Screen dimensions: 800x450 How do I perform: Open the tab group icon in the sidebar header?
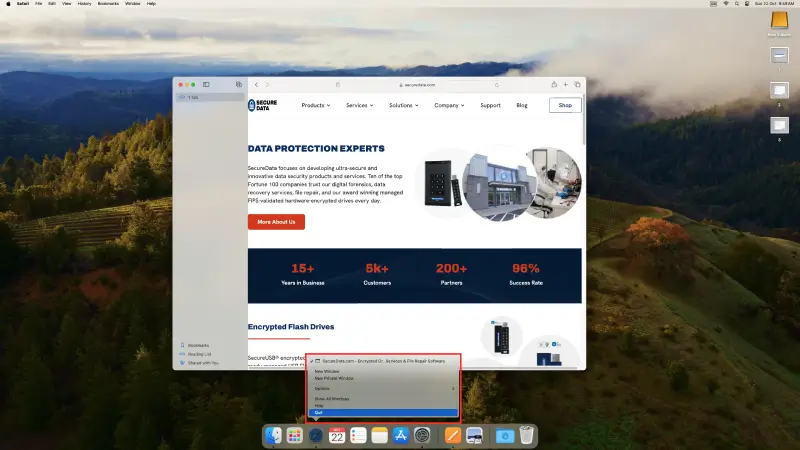[239, 85]
